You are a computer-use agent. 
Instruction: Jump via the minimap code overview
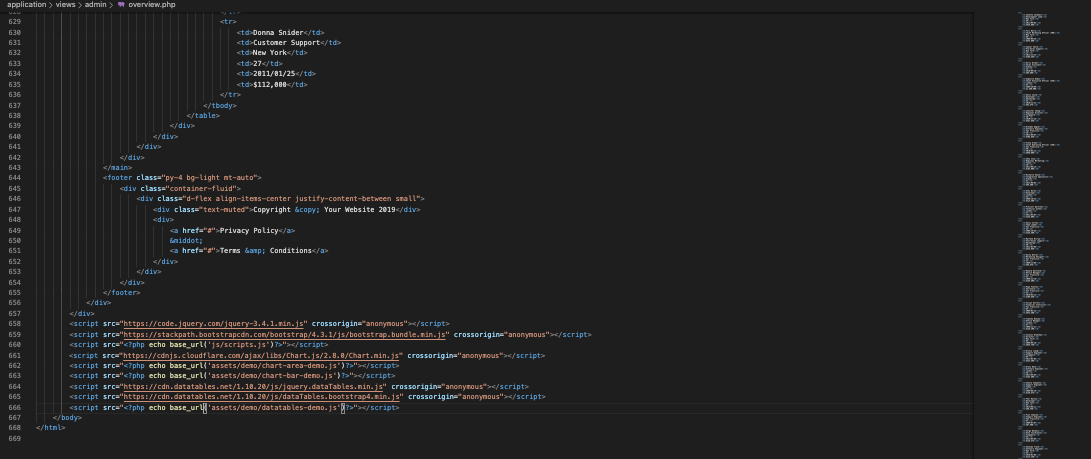click(x=1042, y=234)
